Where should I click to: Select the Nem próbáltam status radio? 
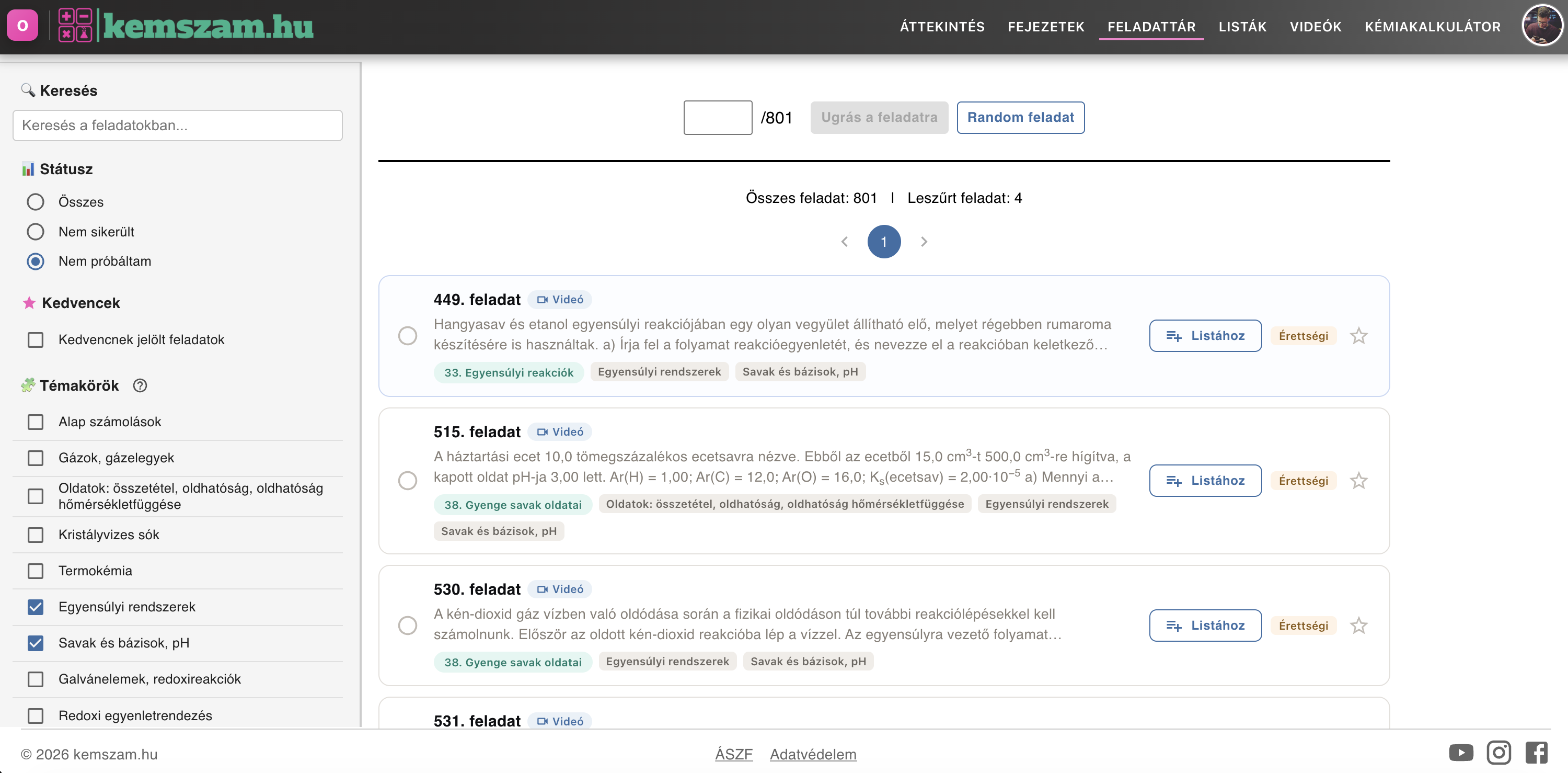pyautogui.click(x=36, y=262)
